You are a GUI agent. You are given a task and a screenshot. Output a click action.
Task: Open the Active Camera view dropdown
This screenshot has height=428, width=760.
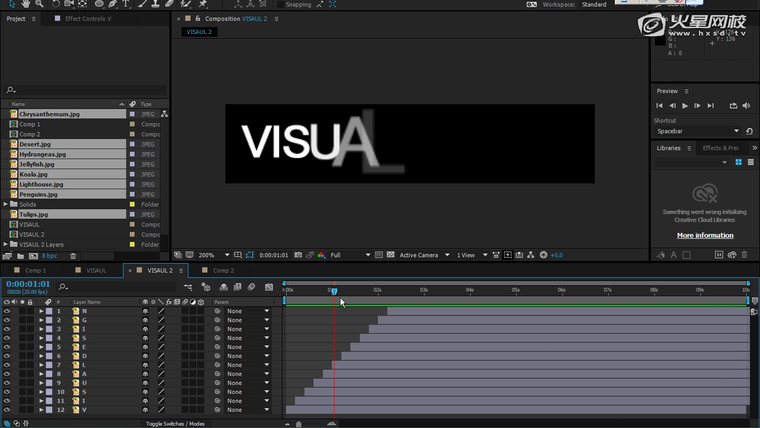tap(424, 255)
